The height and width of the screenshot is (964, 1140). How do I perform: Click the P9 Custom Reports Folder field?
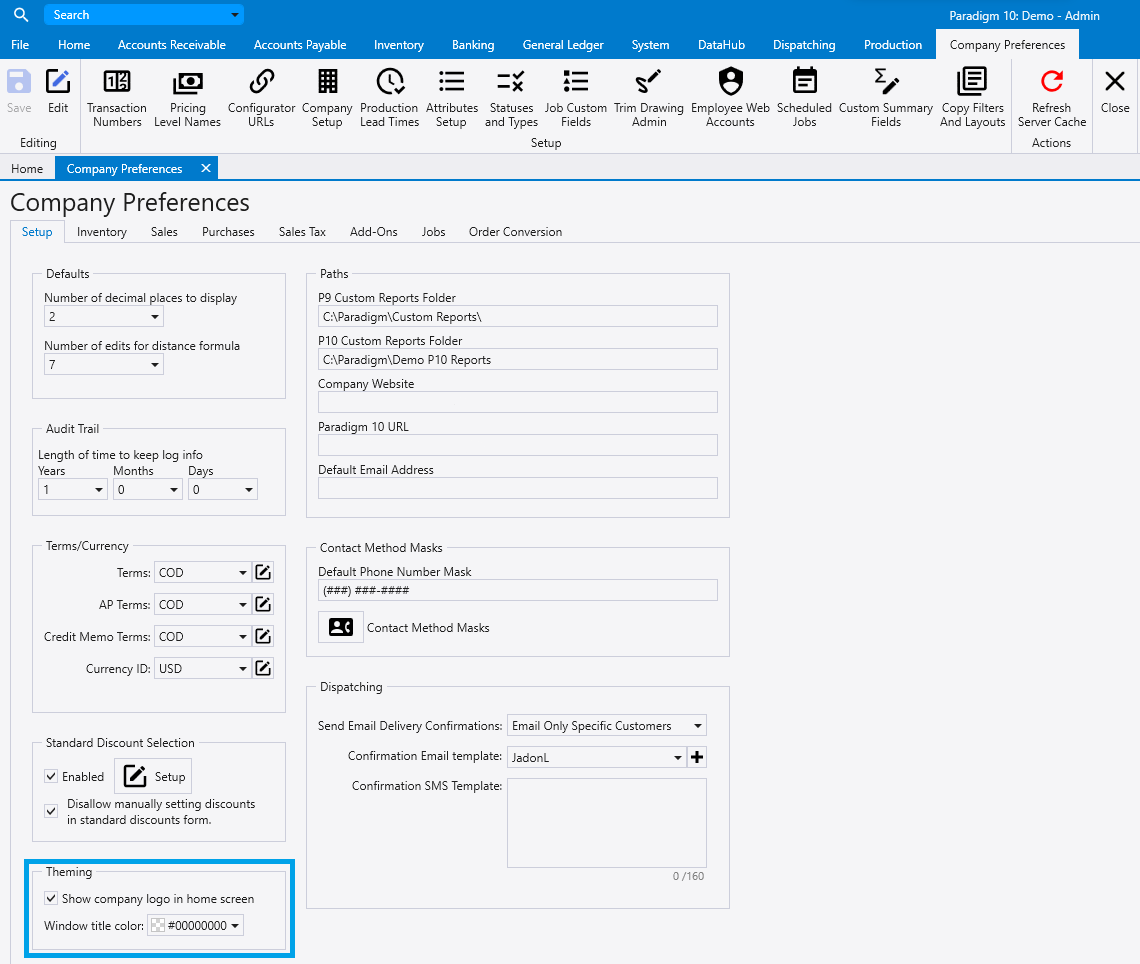(x=518, y=316)
